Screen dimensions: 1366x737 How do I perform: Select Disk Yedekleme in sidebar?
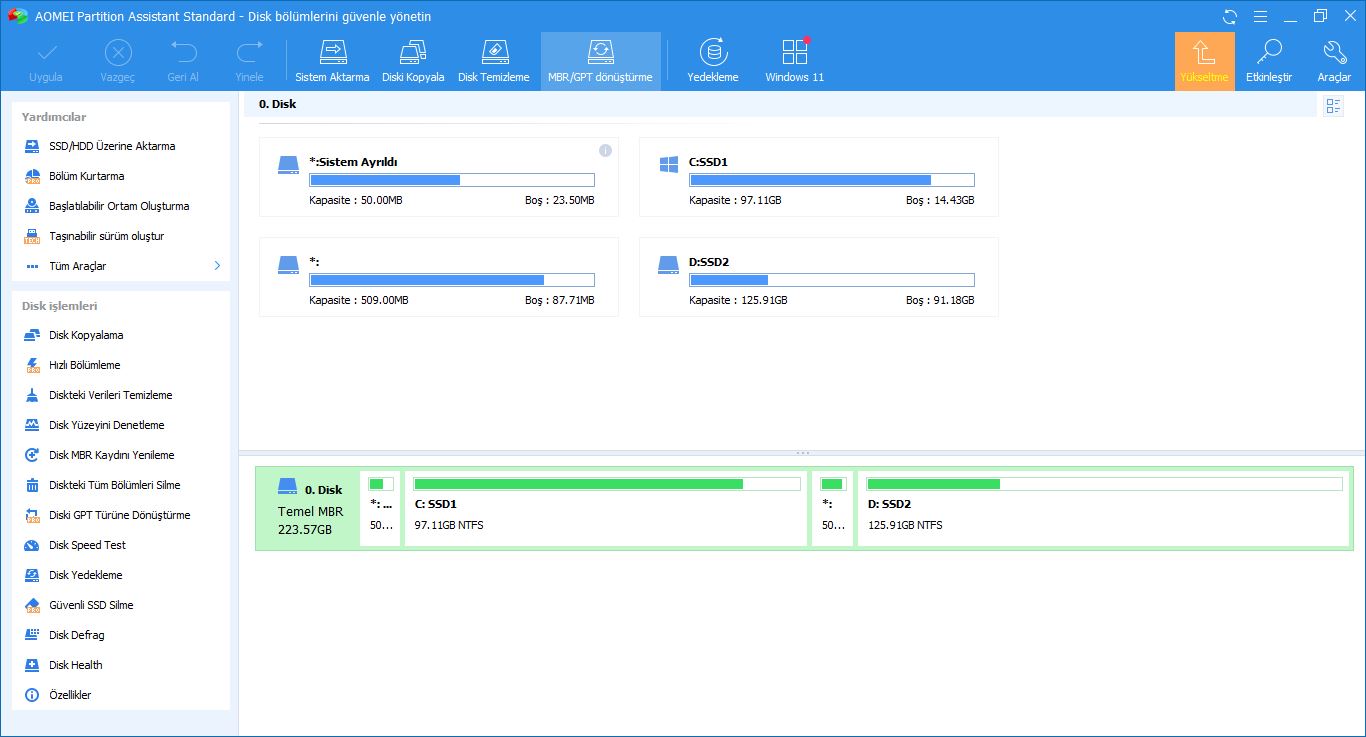tap(86, 575)
